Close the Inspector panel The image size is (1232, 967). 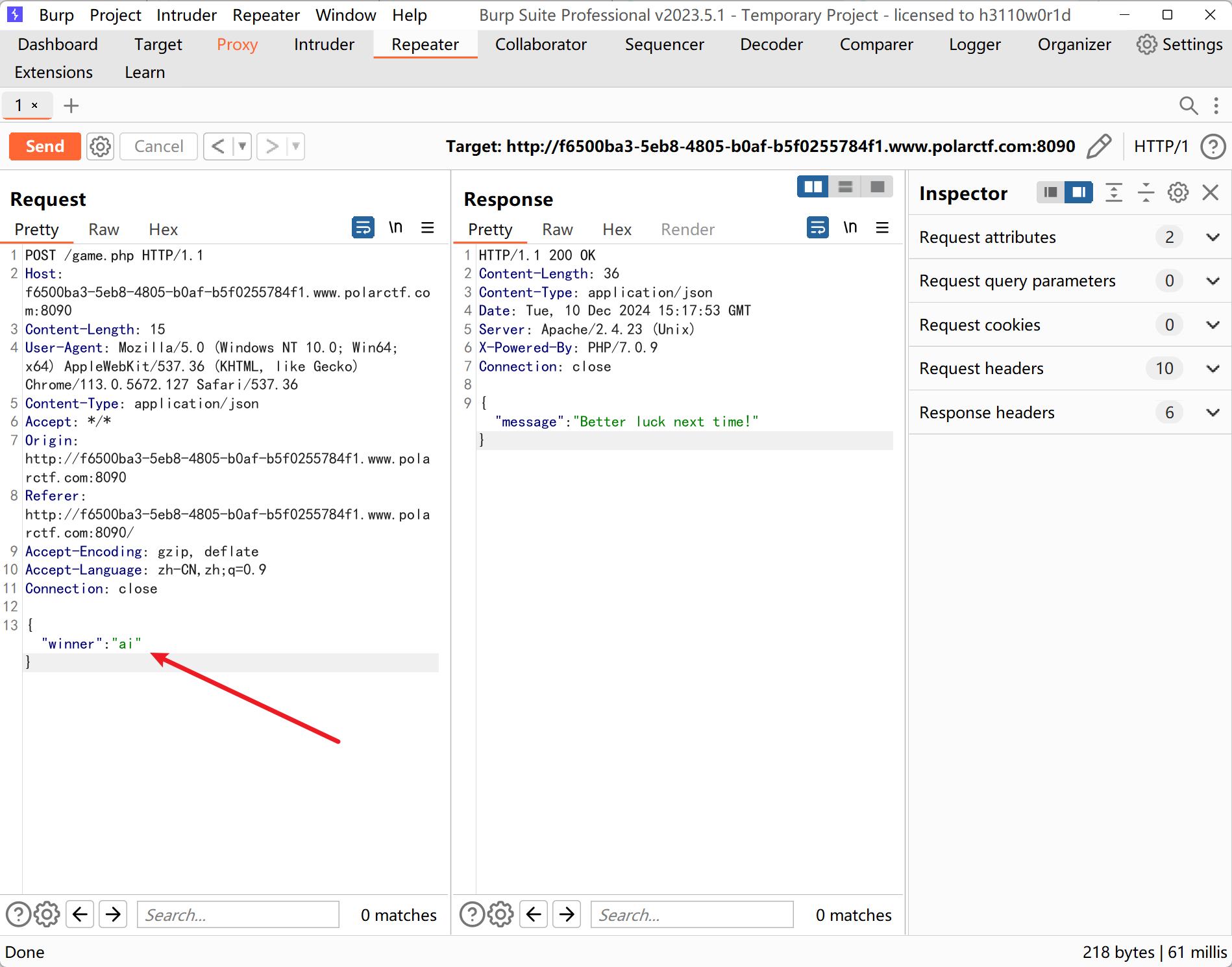click(1210, 193)
